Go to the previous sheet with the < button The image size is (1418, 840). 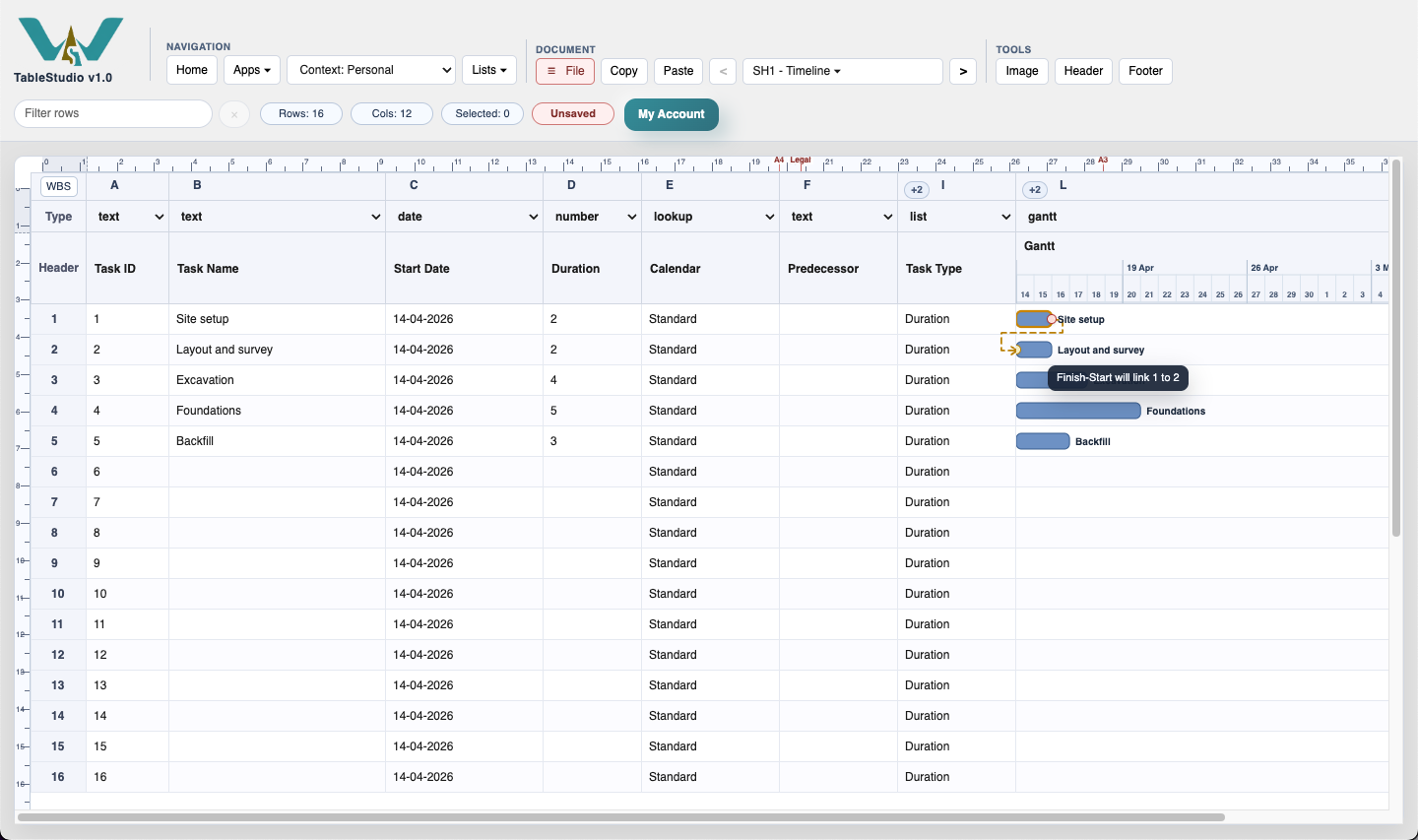723,71
